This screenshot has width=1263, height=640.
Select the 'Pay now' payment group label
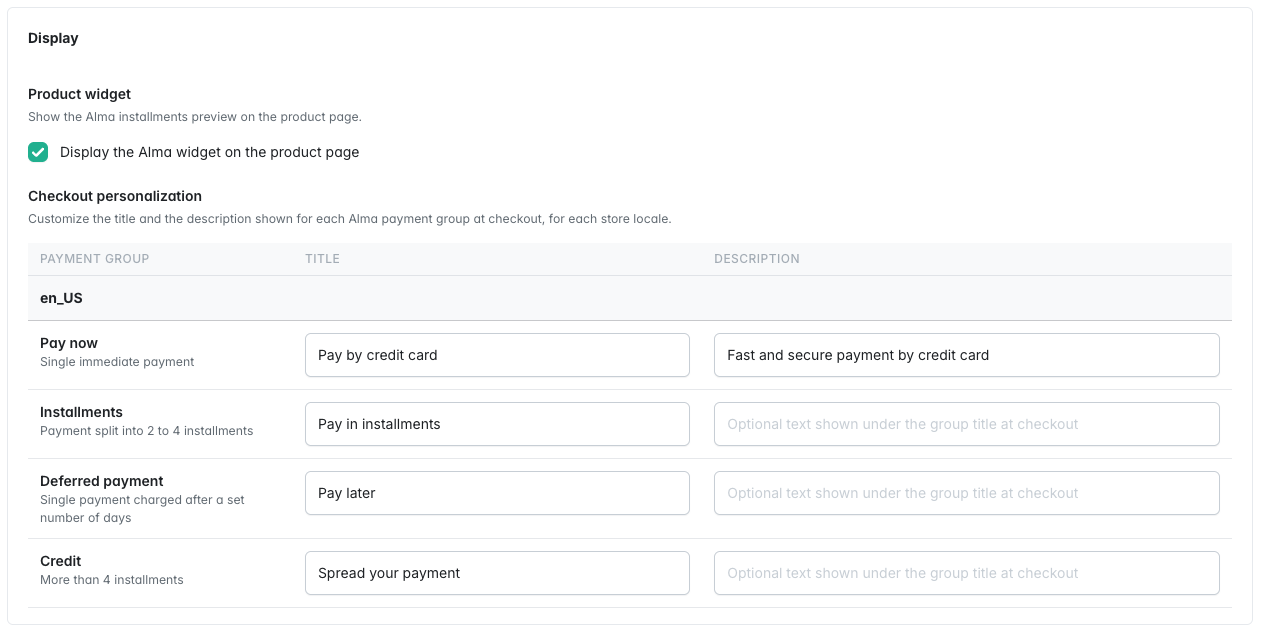coord(69,343)
